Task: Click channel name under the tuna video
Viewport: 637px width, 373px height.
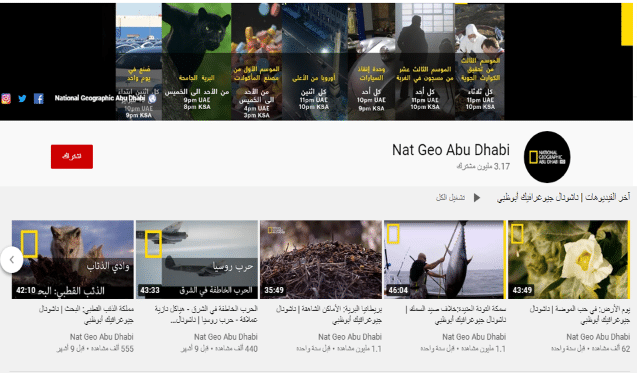Action: pyautogui.click(x=474, y=337)
